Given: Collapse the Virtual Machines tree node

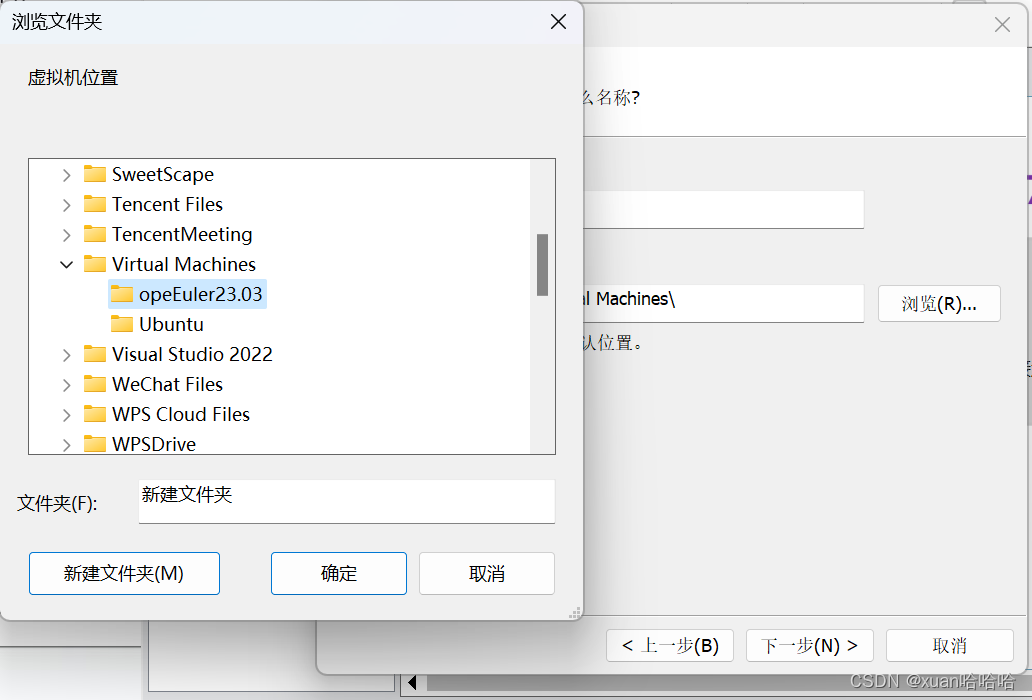Looking at the screenshot, I should (x=66, y=264).
